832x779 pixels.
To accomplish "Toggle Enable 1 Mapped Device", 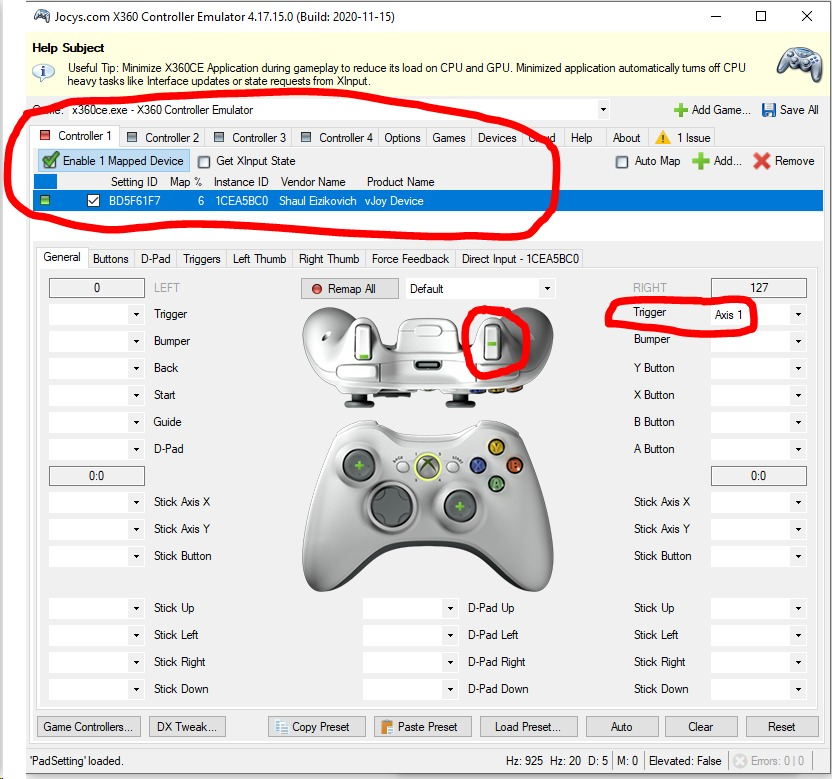I will 112,161.
